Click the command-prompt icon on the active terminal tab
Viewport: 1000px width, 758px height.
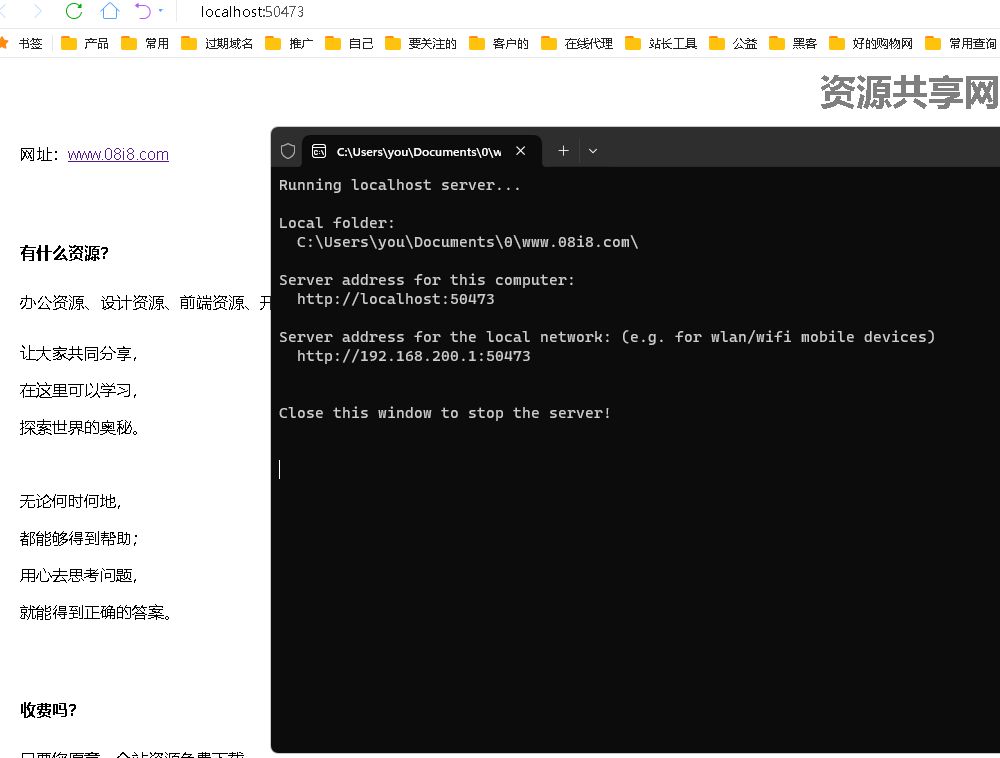point(319,151)
